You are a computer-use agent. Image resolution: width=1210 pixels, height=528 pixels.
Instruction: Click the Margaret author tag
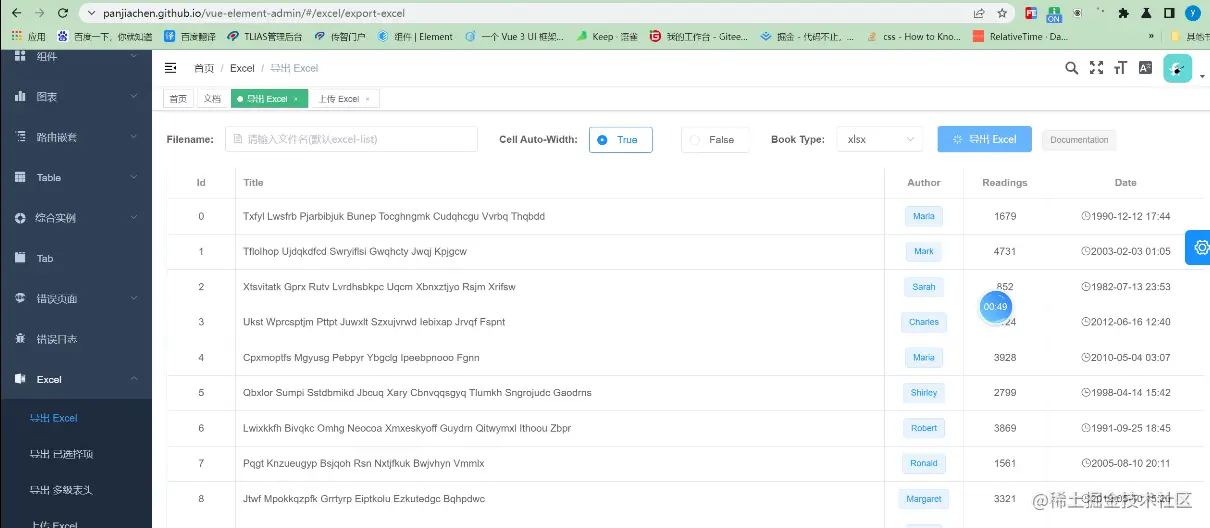coord(923,498)
